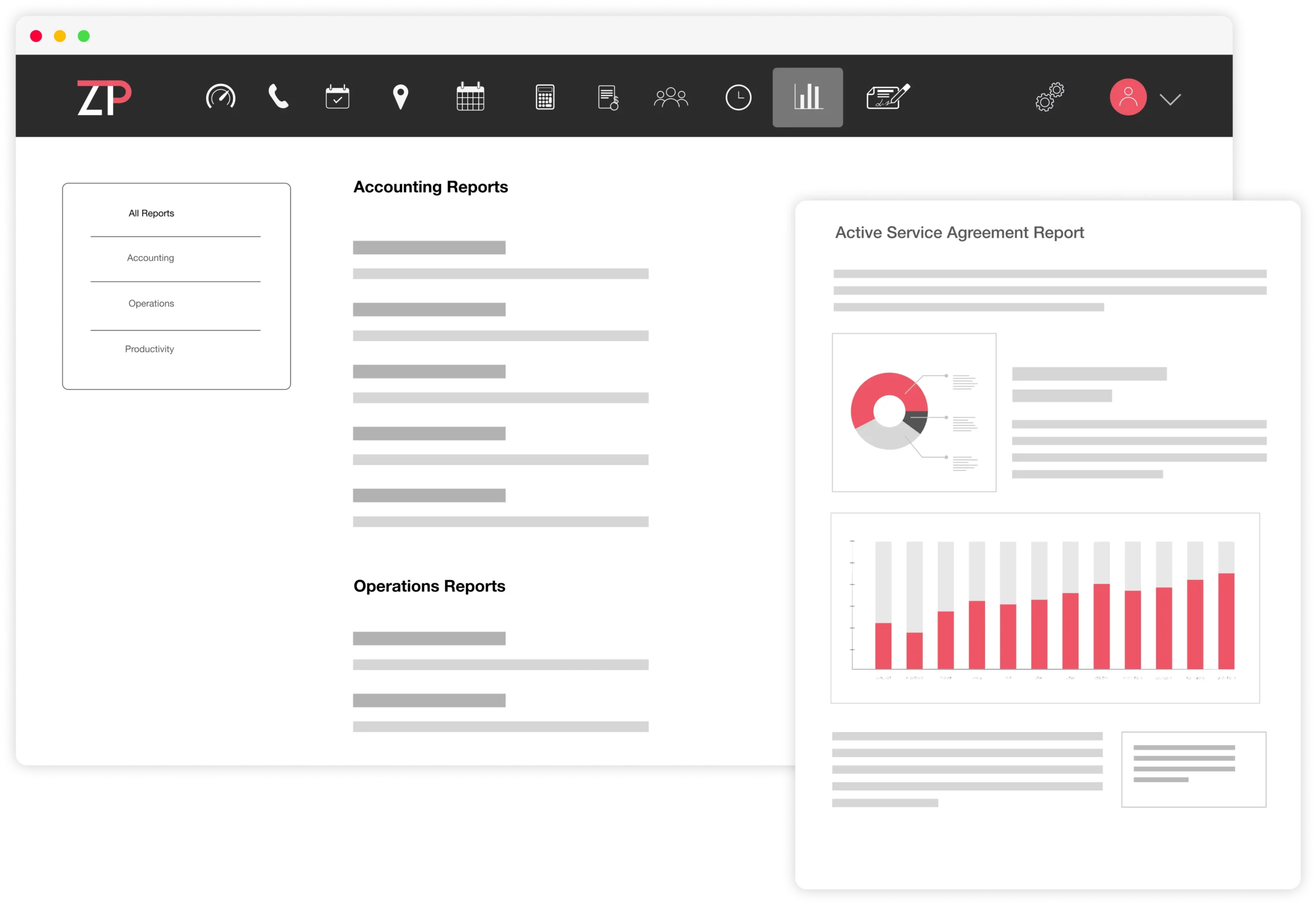Click the Location/Map pin icon
The image size is (1316, 905).
point(400,96)
